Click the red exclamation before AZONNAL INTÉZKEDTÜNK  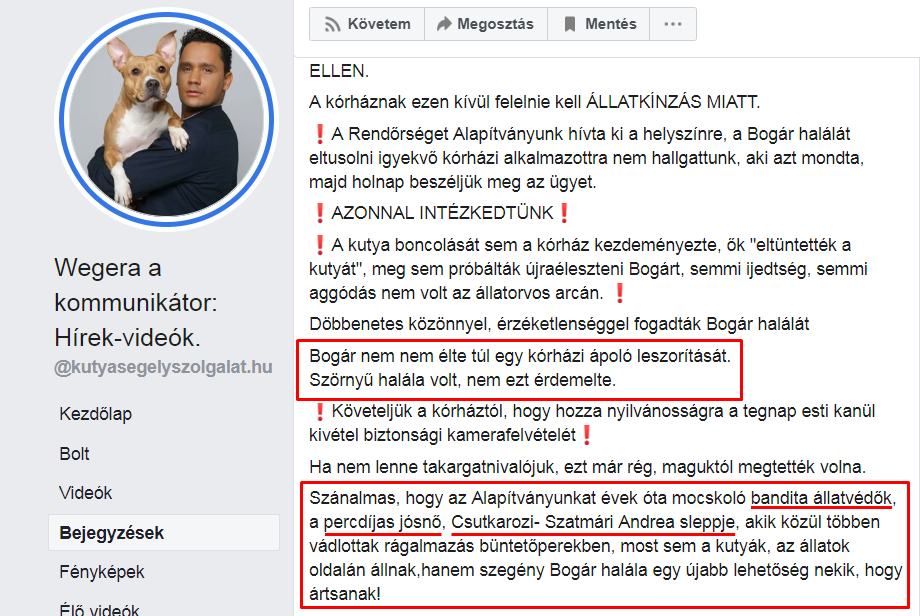[x=320, y=213]
